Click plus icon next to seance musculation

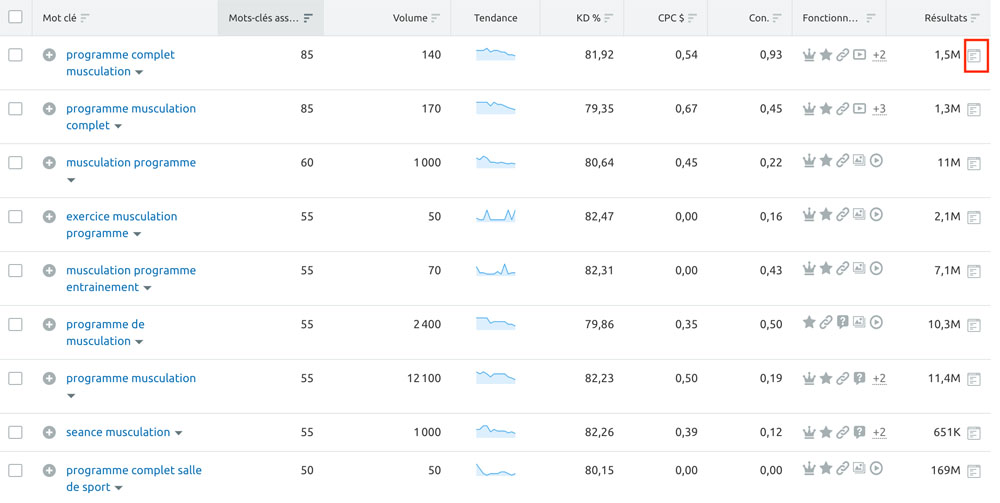pyautogui.click(x=49, y=433)
